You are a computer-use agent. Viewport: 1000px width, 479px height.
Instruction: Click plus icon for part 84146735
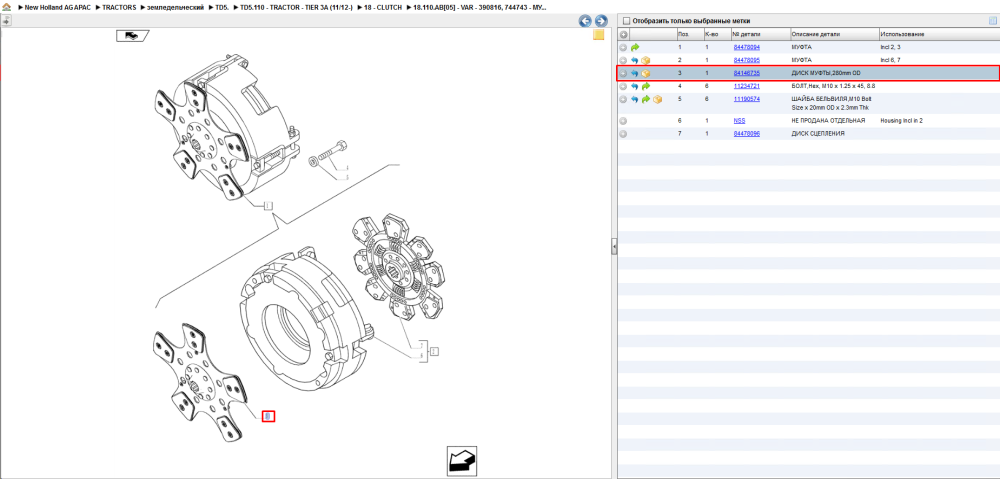[624, 73]
